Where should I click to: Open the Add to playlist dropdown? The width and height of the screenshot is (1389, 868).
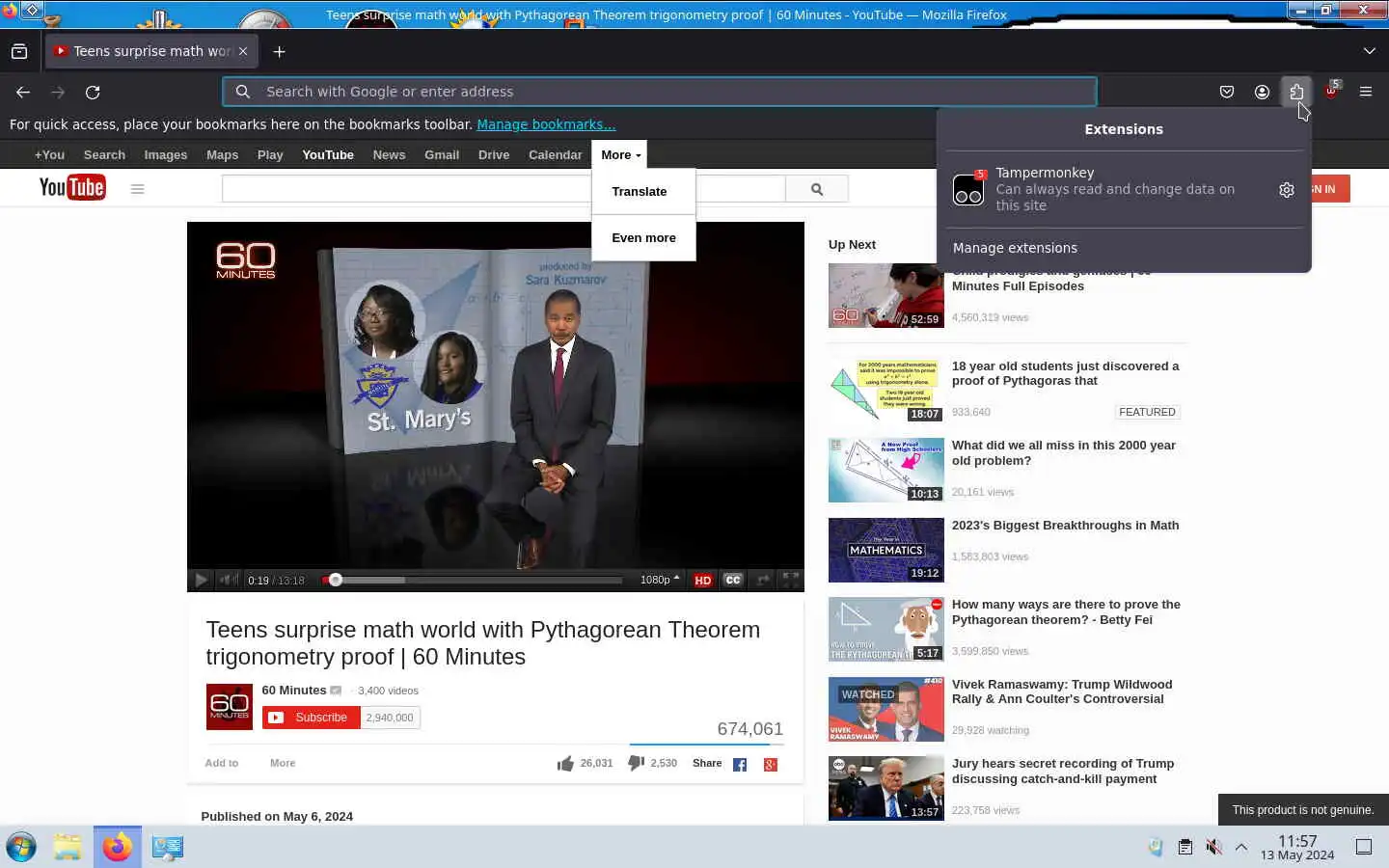221,763
